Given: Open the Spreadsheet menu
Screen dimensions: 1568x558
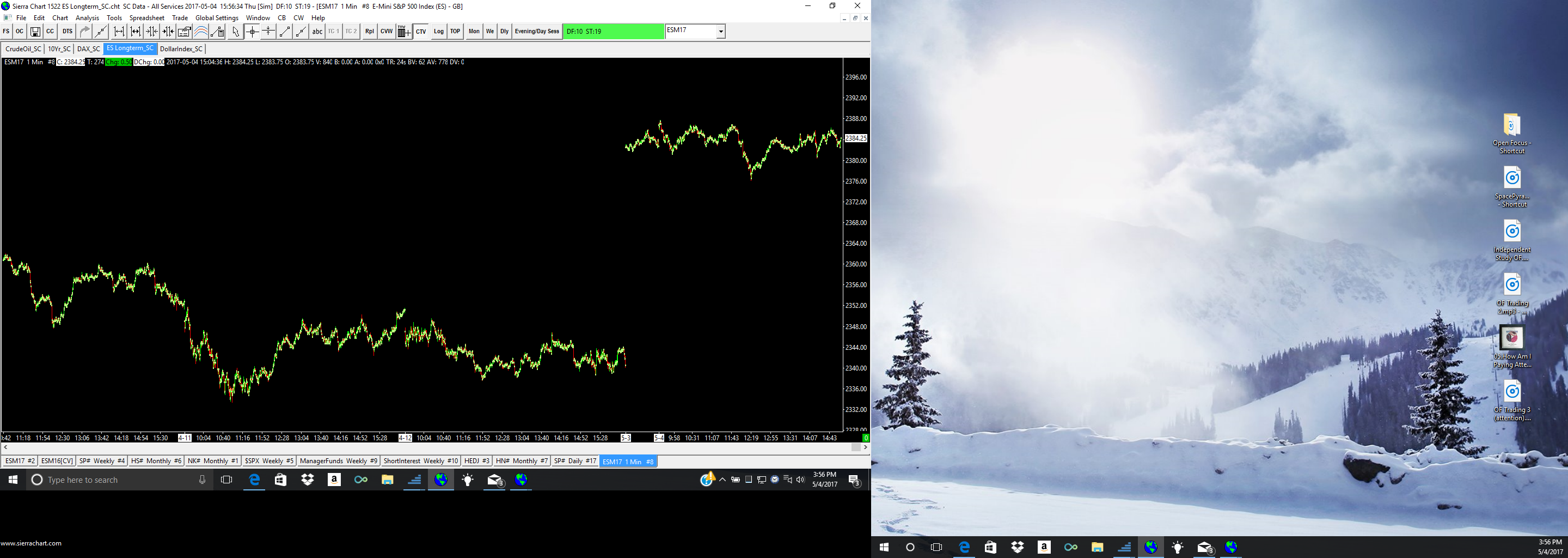Looking at the screenshot, I should (x=146, y=17).
